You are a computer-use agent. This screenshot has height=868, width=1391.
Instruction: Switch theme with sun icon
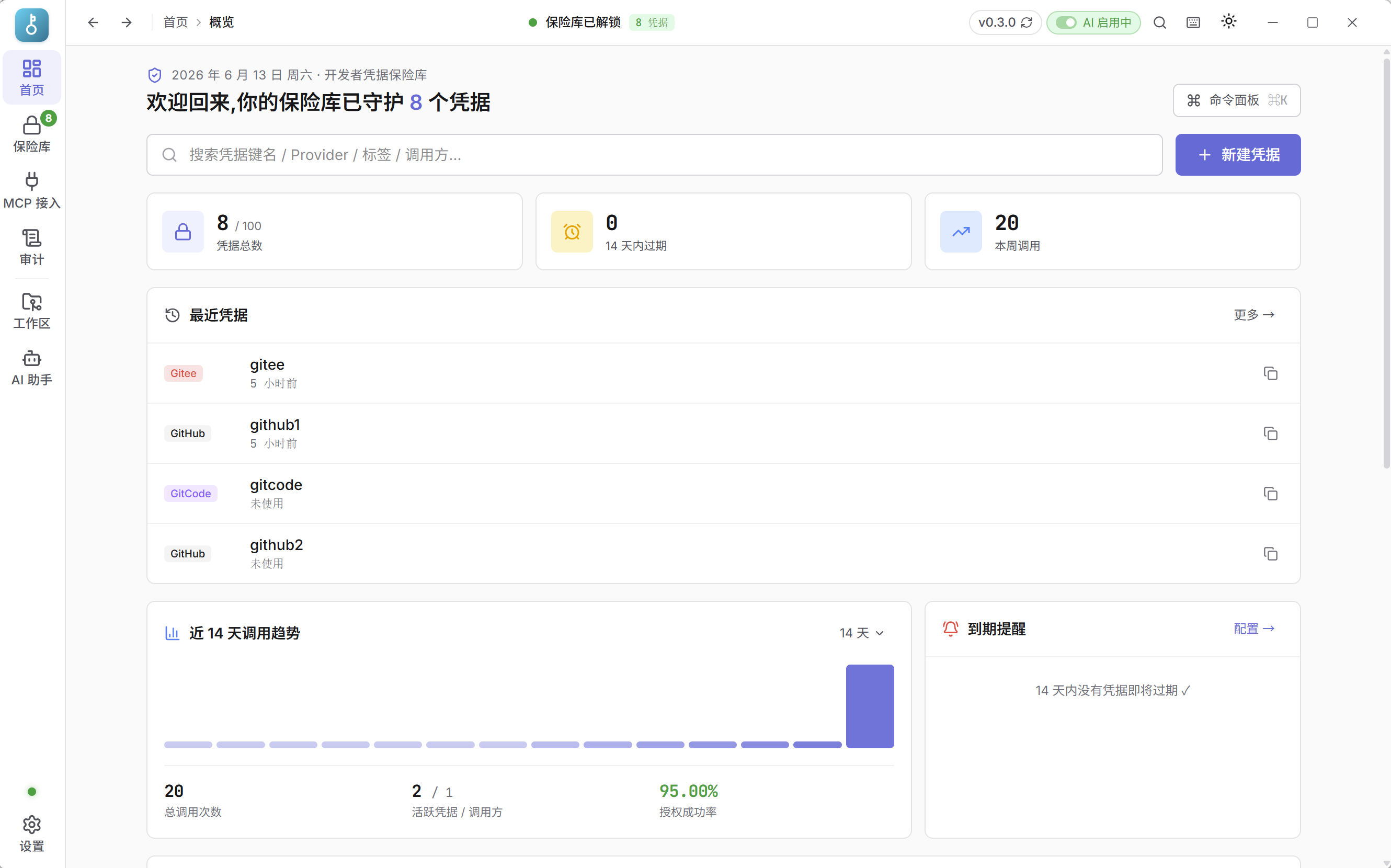(1228, 22)
